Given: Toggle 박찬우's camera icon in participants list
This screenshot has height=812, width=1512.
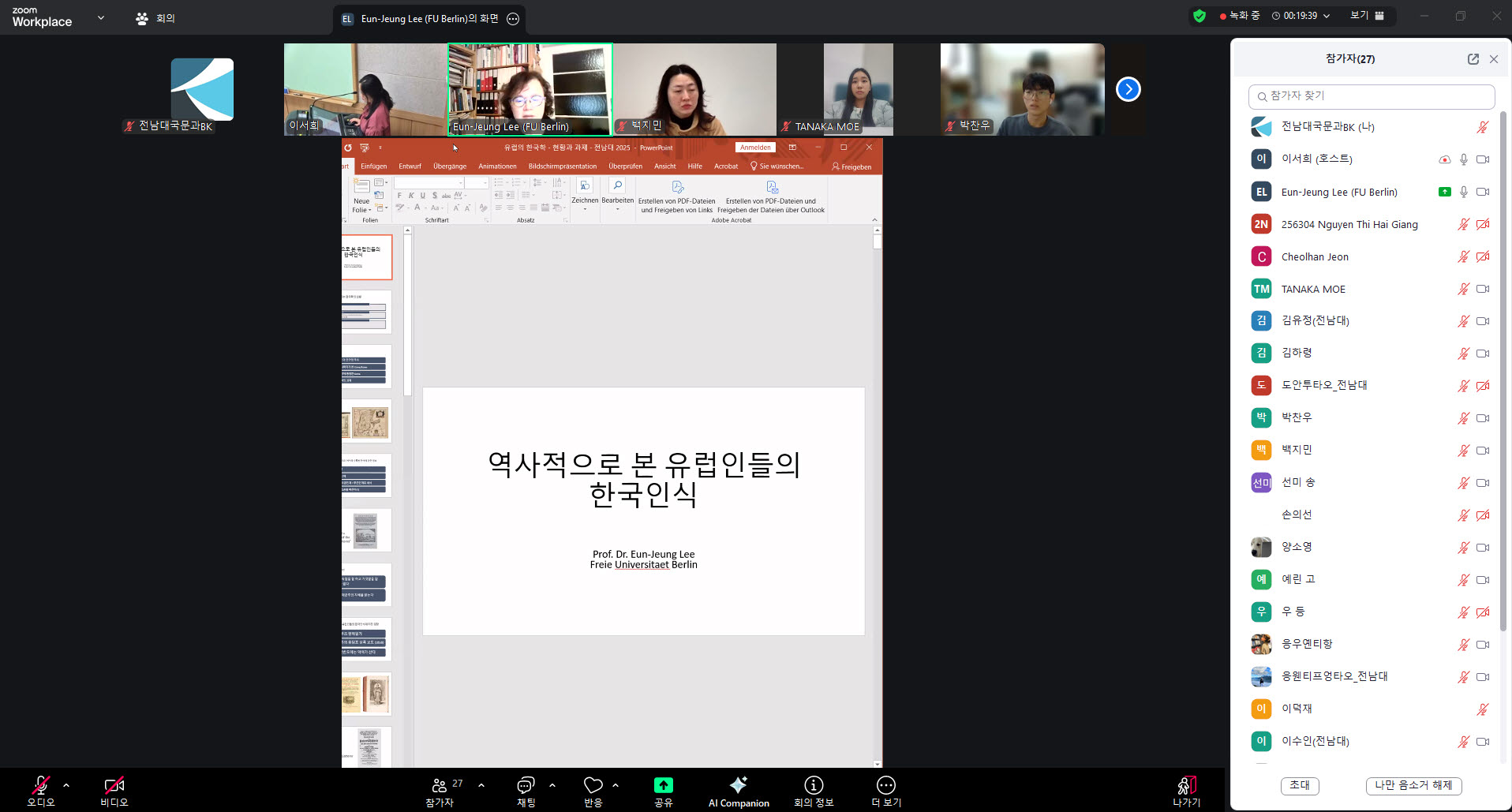Looking at the screenshot, I should click(x=1483, y=417).
